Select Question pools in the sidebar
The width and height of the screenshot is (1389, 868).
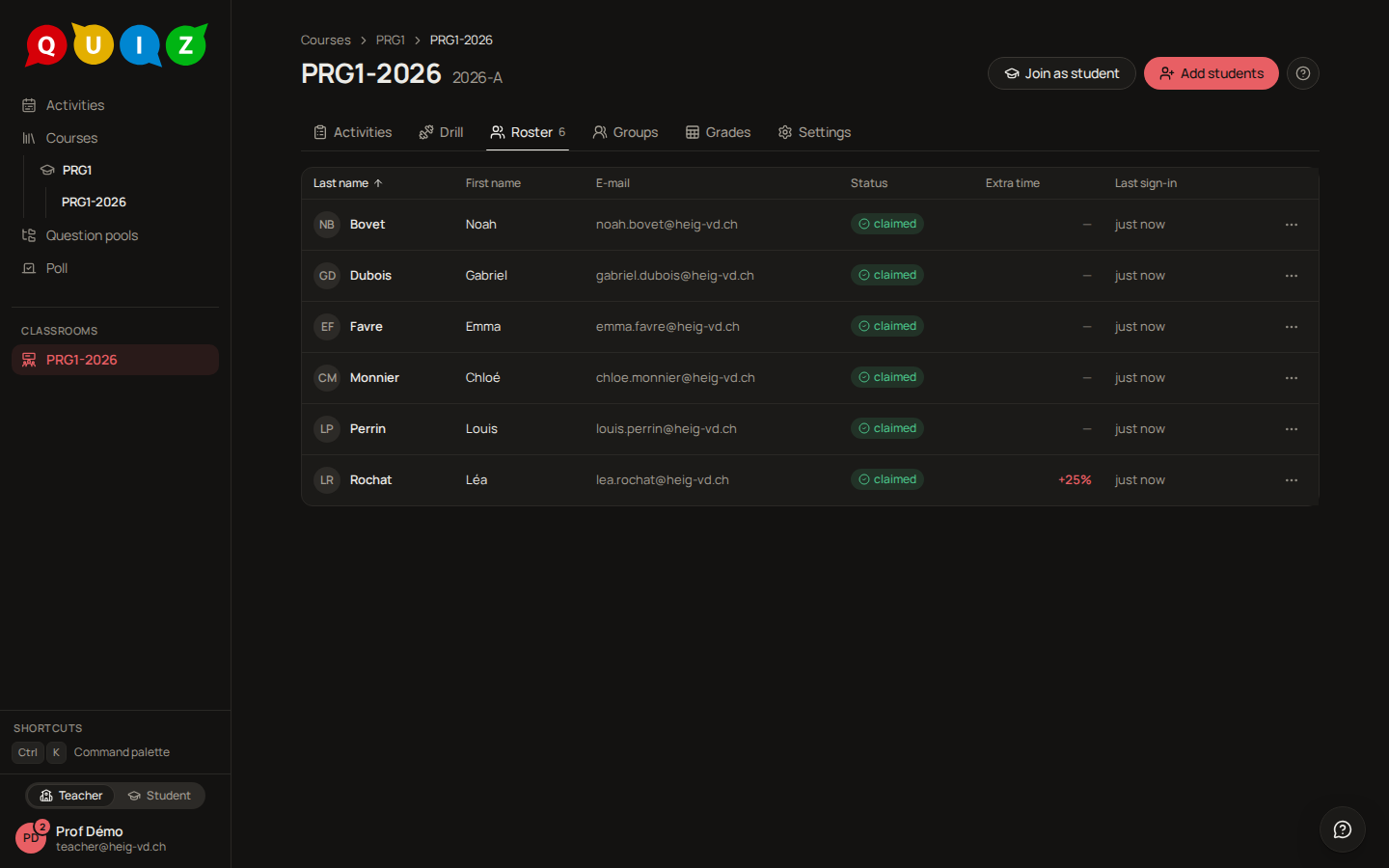92,235
